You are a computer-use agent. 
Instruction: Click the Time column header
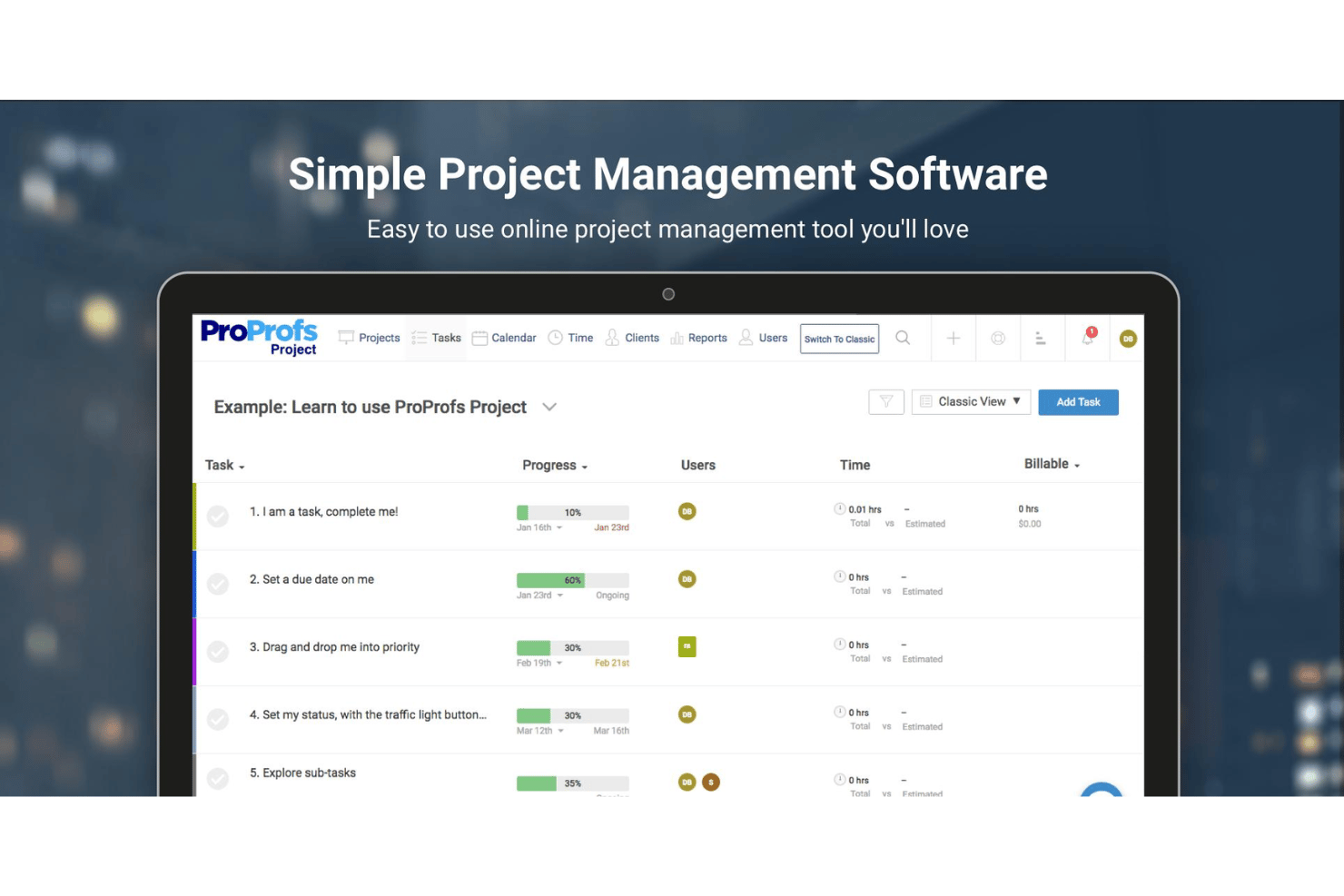(x=855, y=465)
